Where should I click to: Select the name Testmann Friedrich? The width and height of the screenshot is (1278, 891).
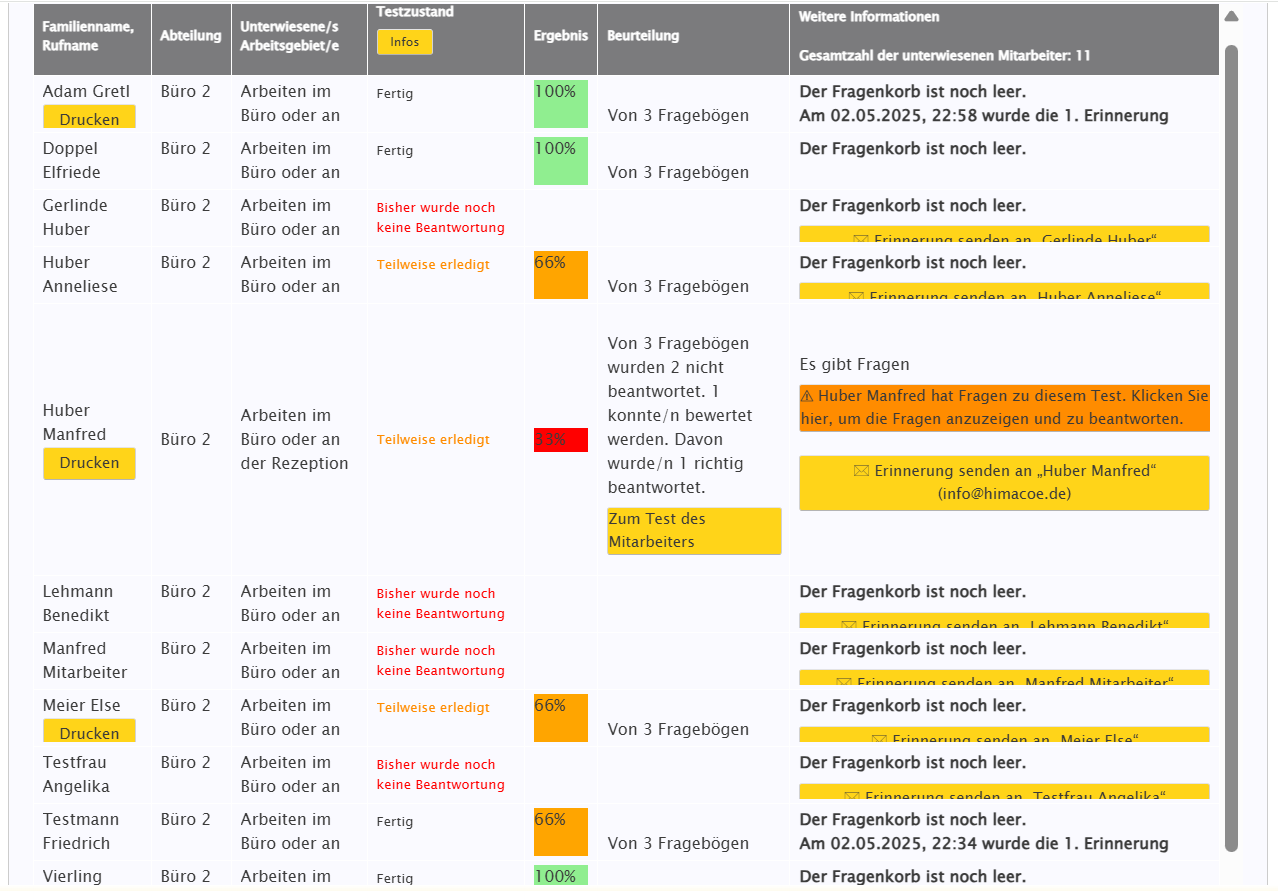(x=81, y=831)
